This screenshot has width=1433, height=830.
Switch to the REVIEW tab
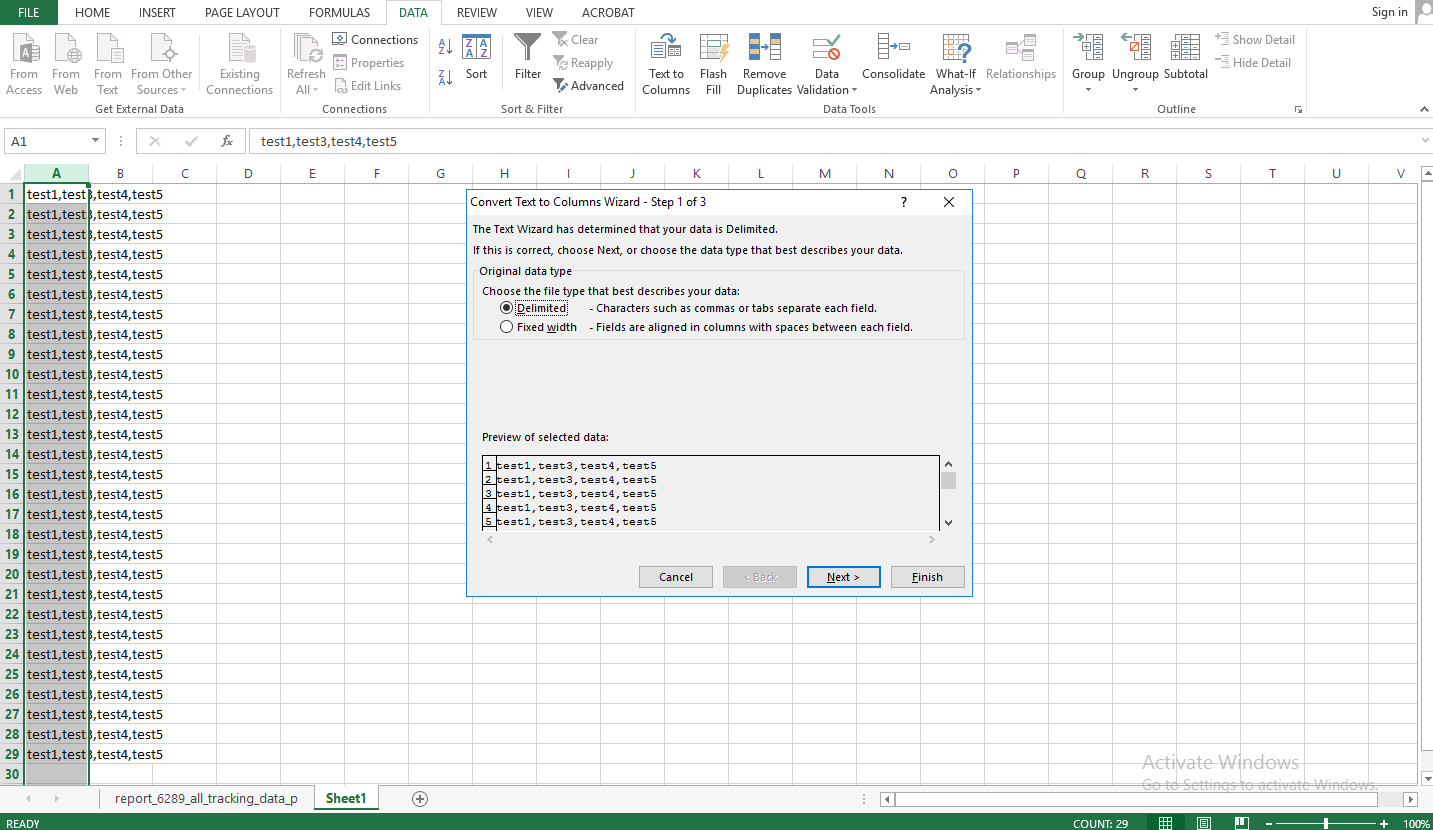click(477, 12)
